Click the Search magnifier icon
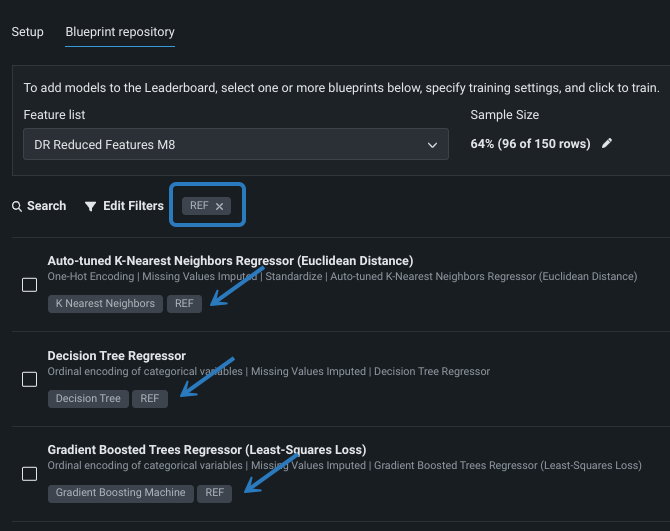 point(17,206)
